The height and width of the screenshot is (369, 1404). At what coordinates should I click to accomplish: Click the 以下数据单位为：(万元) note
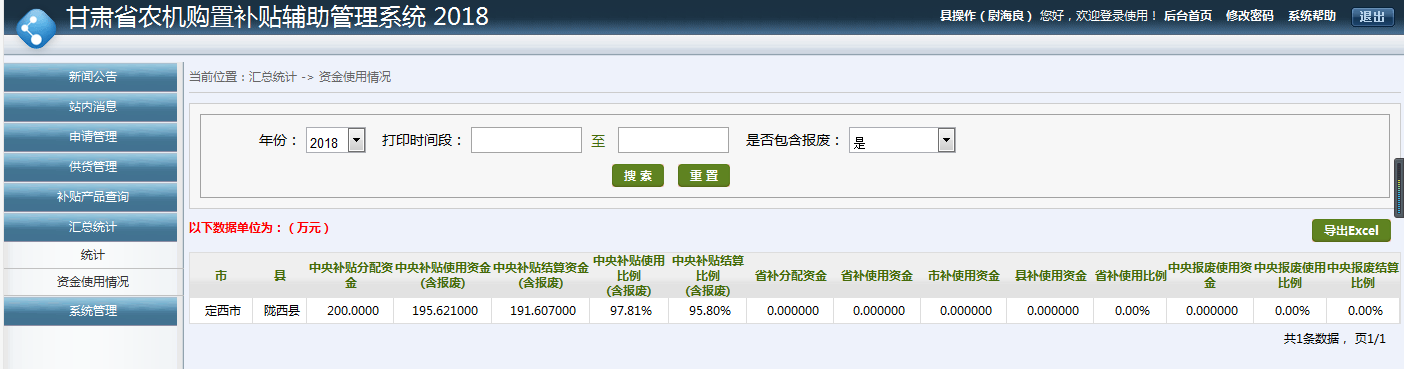pyautogui.click(x=259, y=228)
